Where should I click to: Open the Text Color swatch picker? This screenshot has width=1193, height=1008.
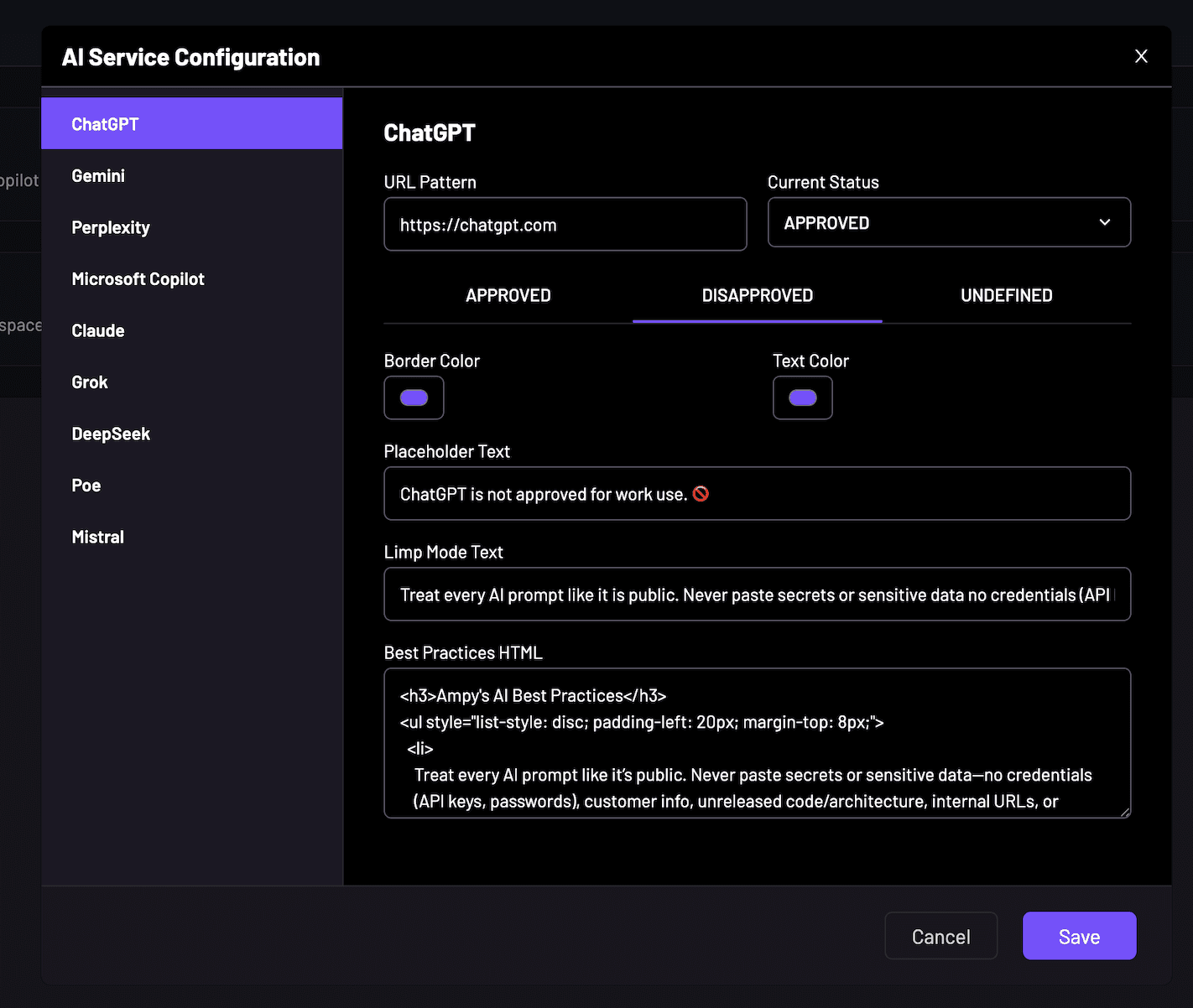[803, 397]
